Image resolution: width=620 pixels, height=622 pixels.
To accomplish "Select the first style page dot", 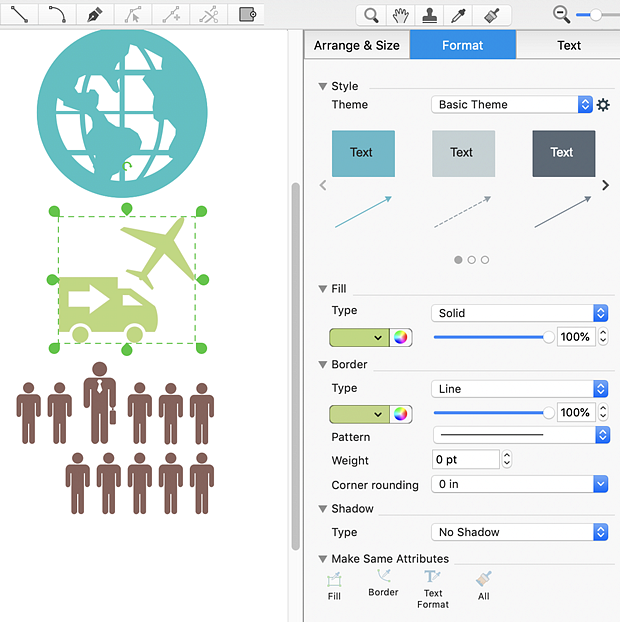I will coord(458,260).
